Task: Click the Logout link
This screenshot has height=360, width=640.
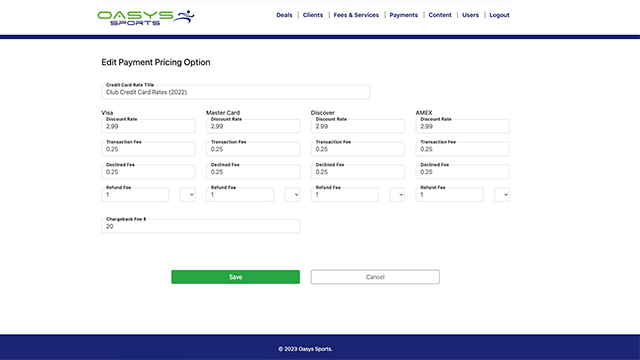Action: point(499,15)
